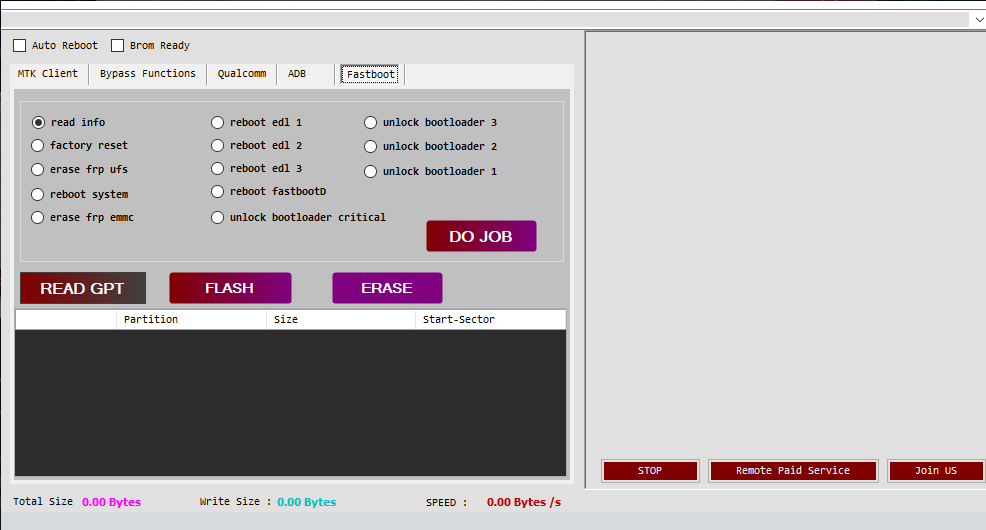Click the red STOP button
This screenshot has width=986, height=530.
pos(650,471)
